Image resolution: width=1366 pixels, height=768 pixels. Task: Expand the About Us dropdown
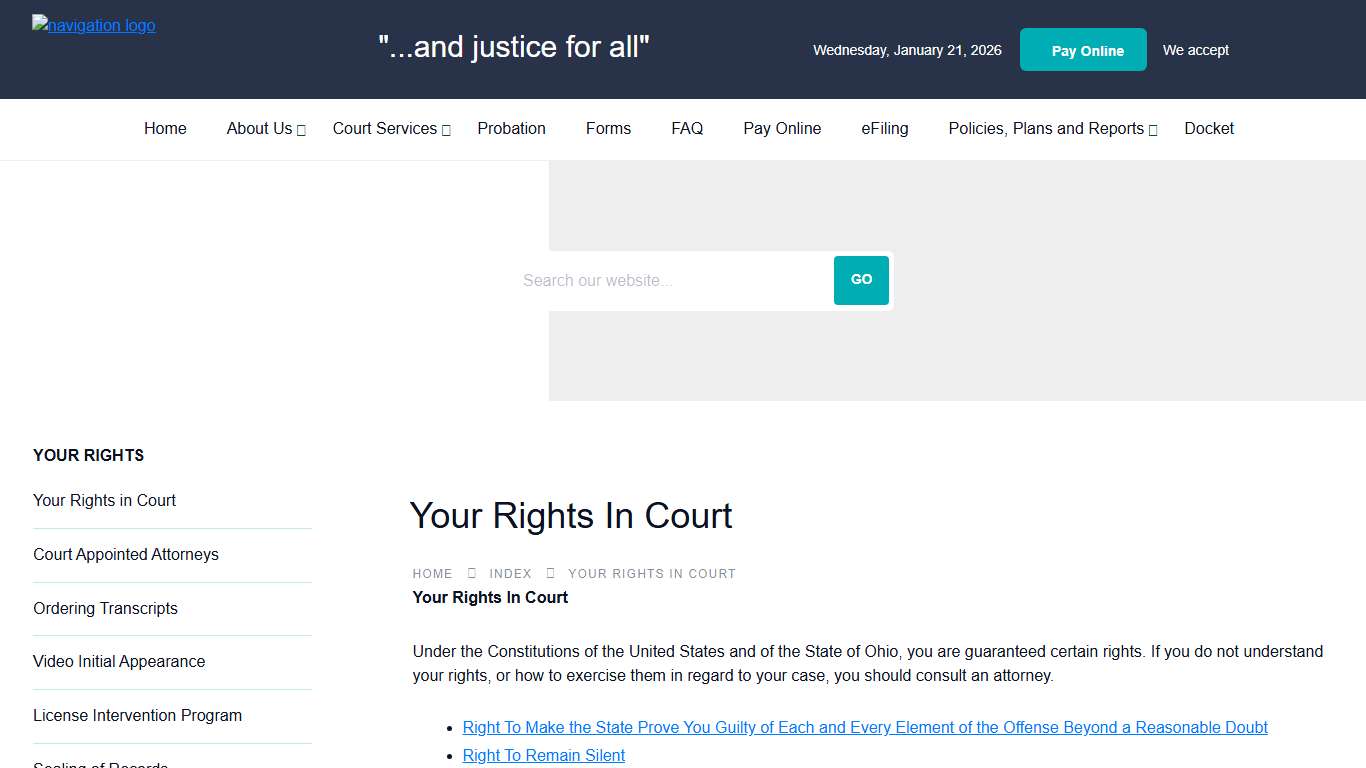[260, 128]
